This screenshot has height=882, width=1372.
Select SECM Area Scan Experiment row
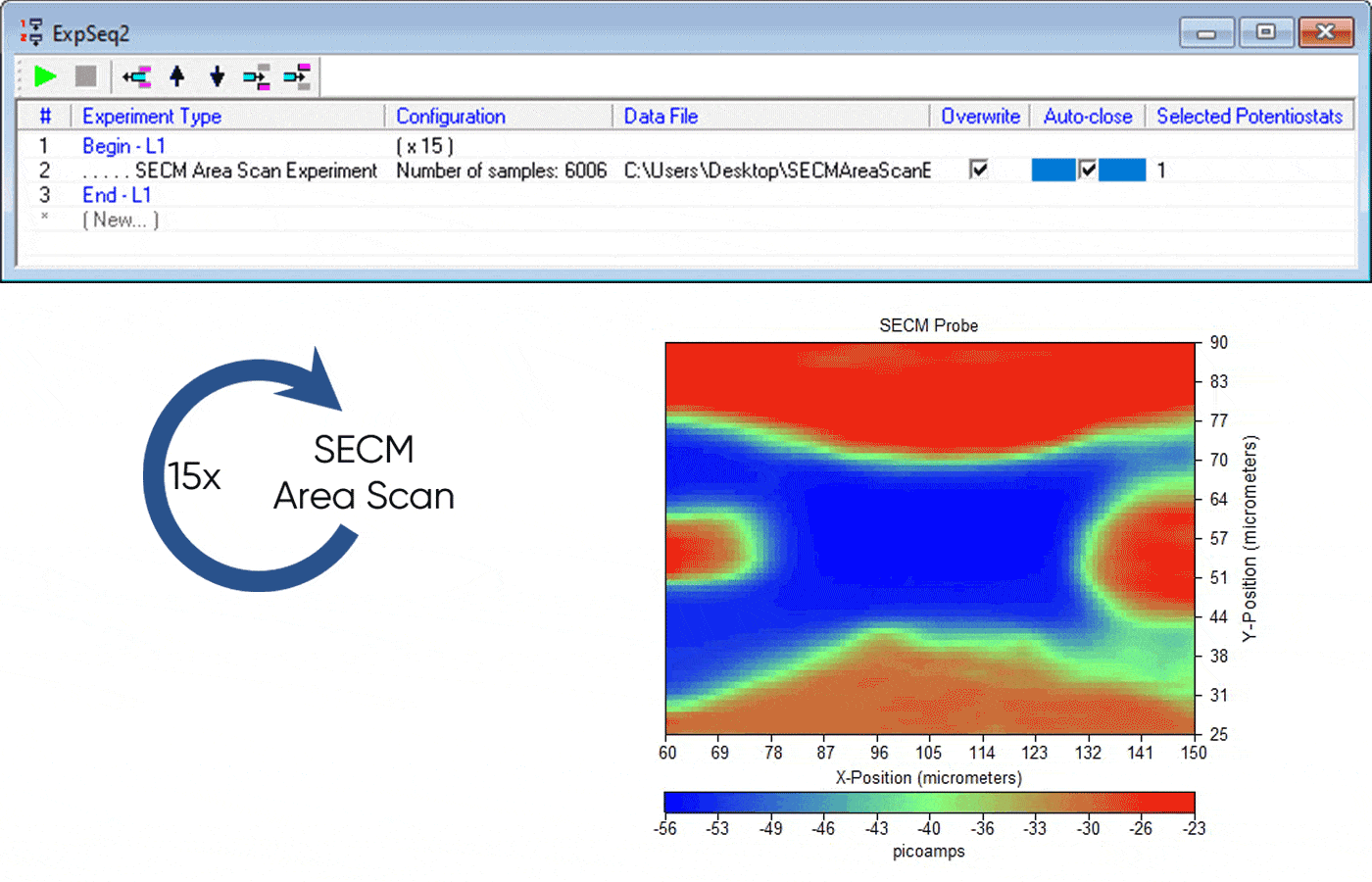click(x=255, y=171)
